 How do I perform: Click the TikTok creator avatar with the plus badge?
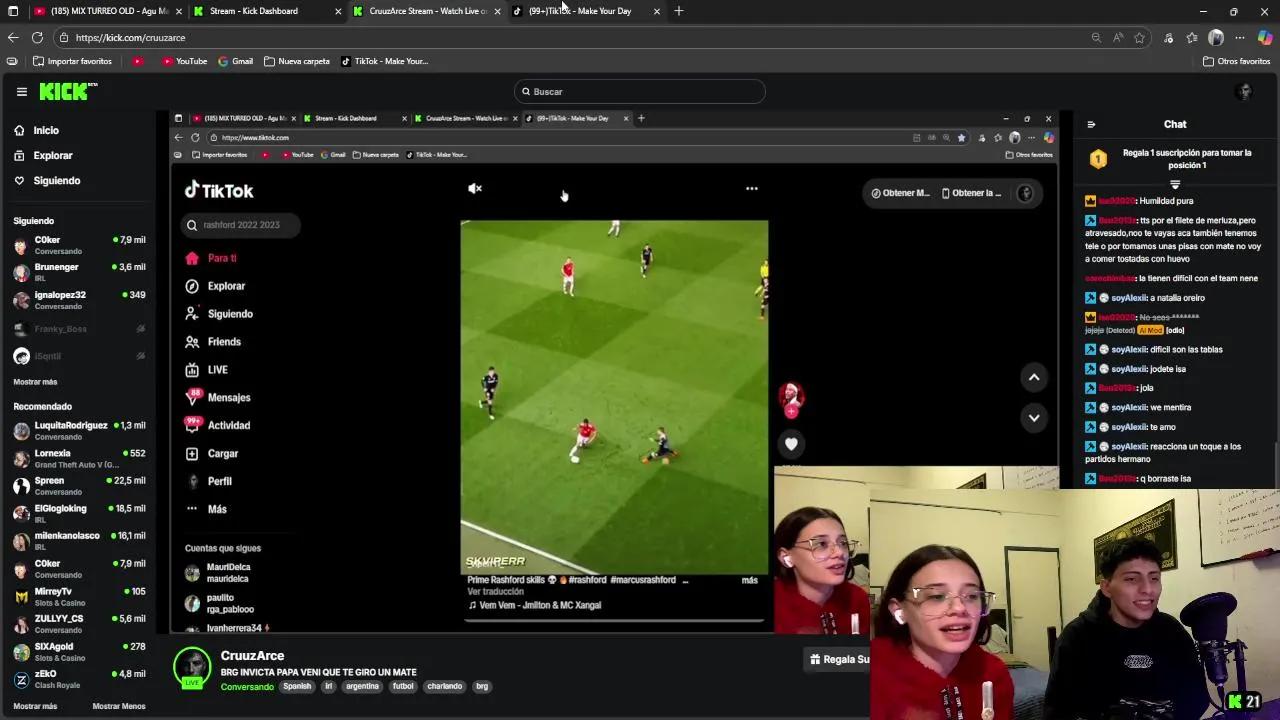click(x=791, y=398)
